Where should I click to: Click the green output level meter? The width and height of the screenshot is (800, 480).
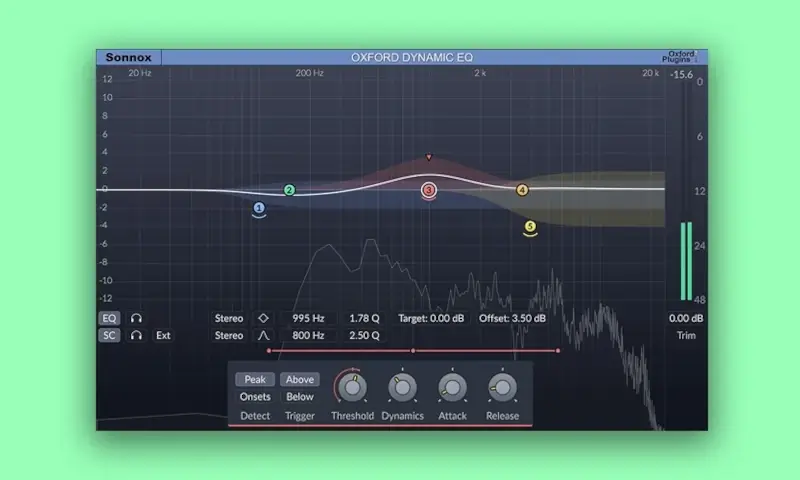click(686, 261)
